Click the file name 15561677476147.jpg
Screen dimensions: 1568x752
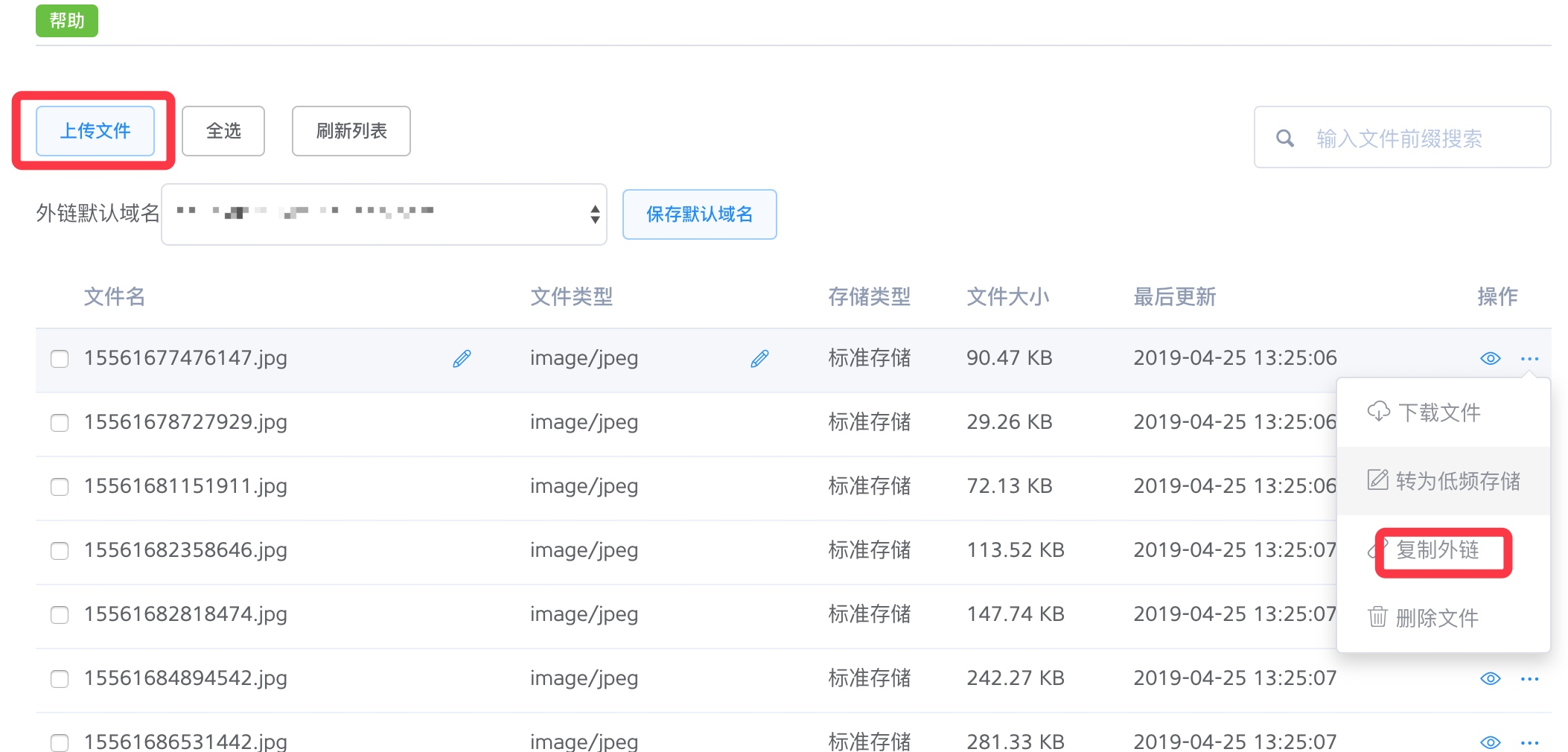(x=185, y=359)
